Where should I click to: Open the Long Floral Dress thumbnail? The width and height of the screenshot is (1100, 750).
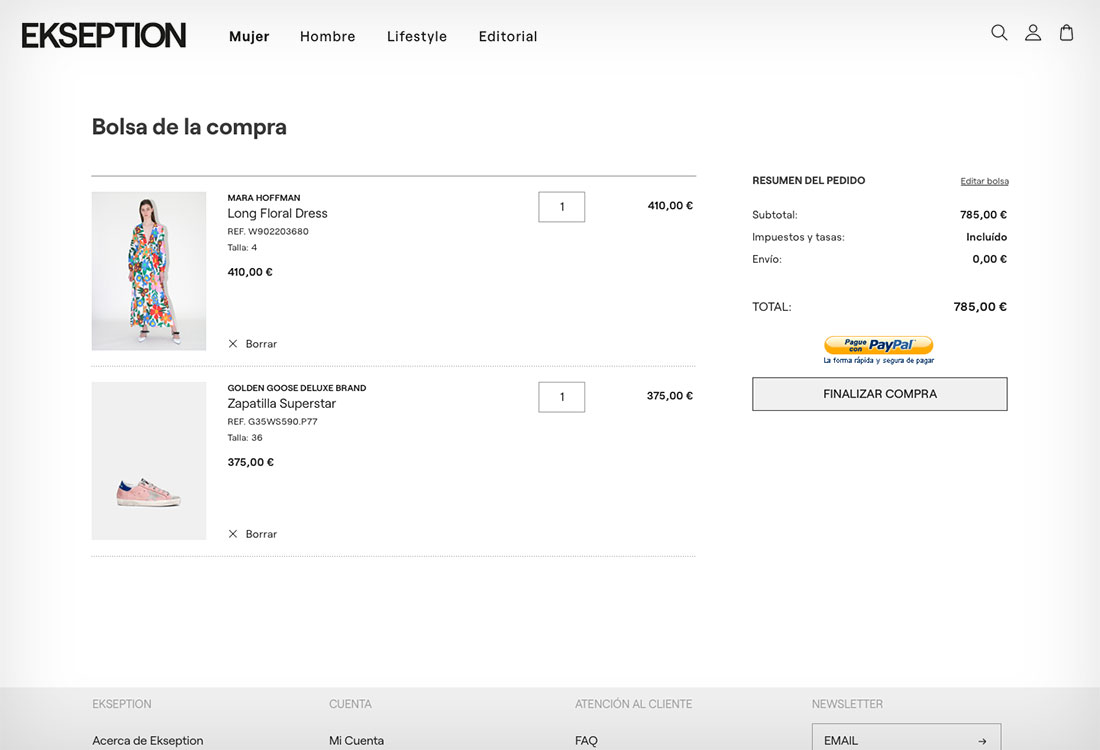tap(149, 271)
